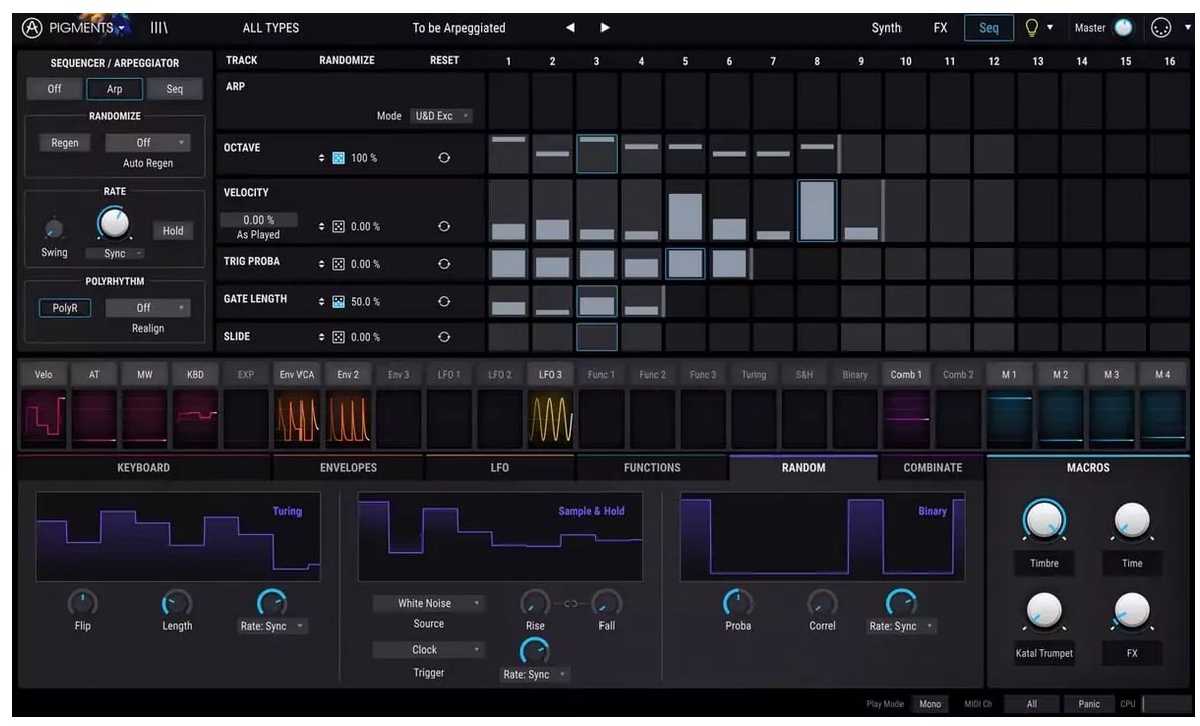Select the Env VCA modulation source
This screenshot has height=726, width=1200.
[x=297, y=374]
